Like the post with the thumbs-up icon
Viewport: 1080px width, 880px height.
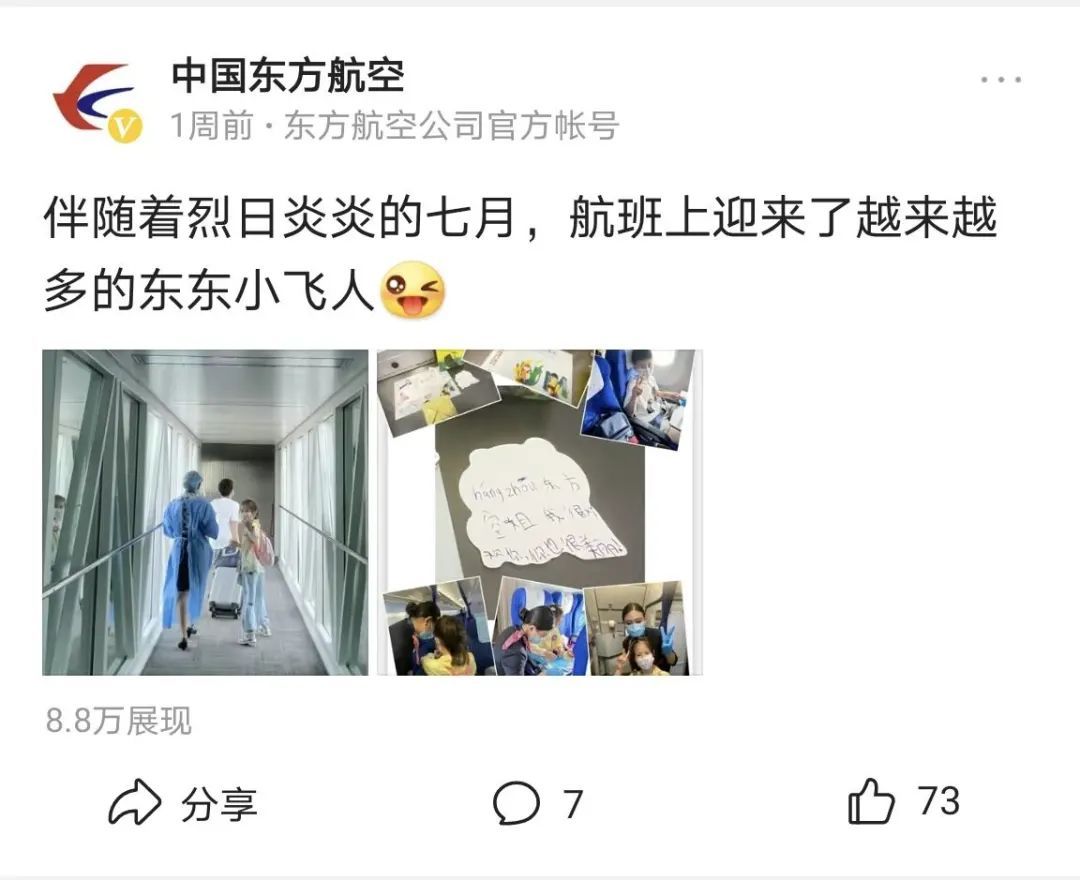coord(871,801)
